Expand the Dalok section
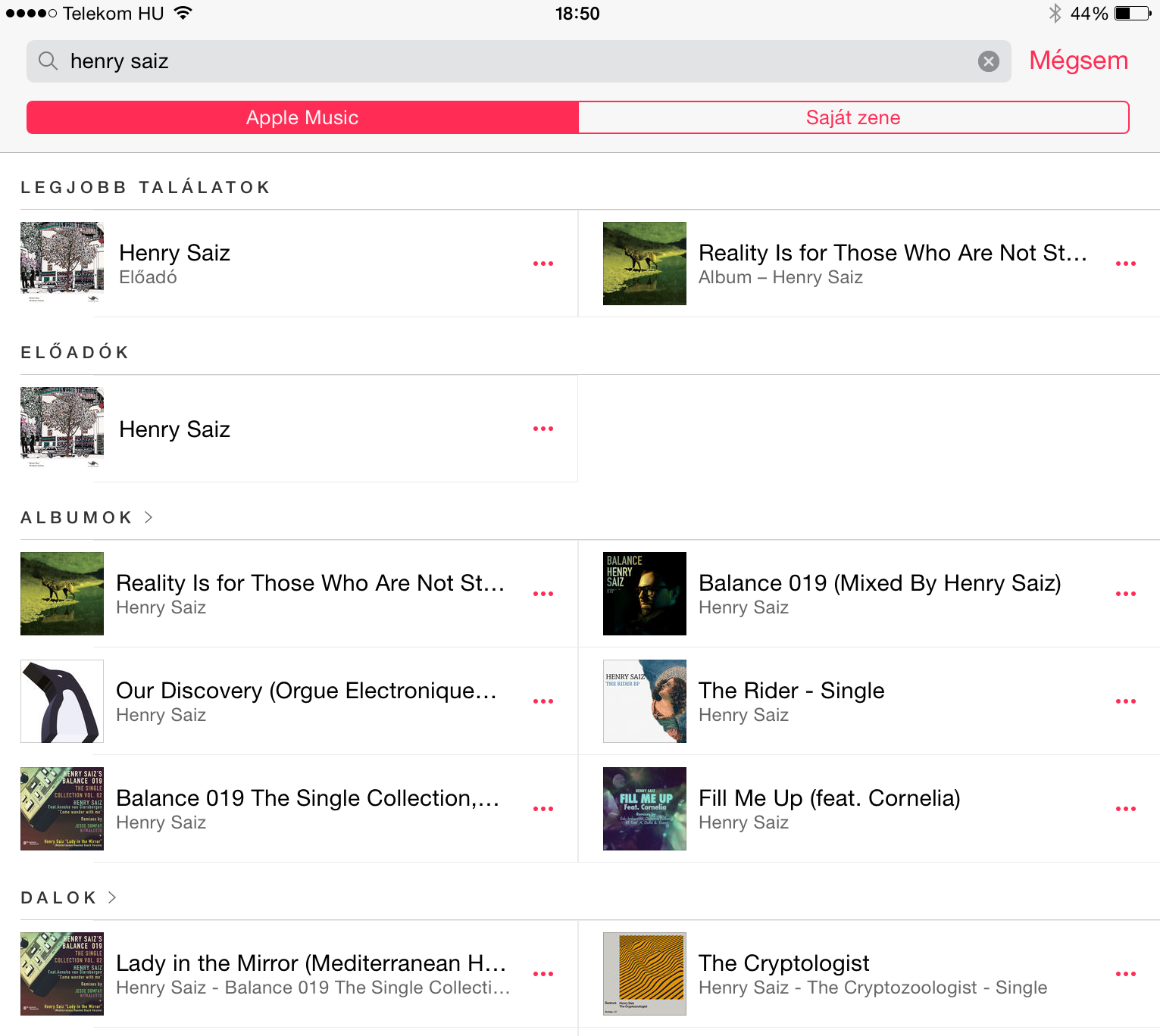Viewport: 1160px width, 1036px height. coord(112,897)
